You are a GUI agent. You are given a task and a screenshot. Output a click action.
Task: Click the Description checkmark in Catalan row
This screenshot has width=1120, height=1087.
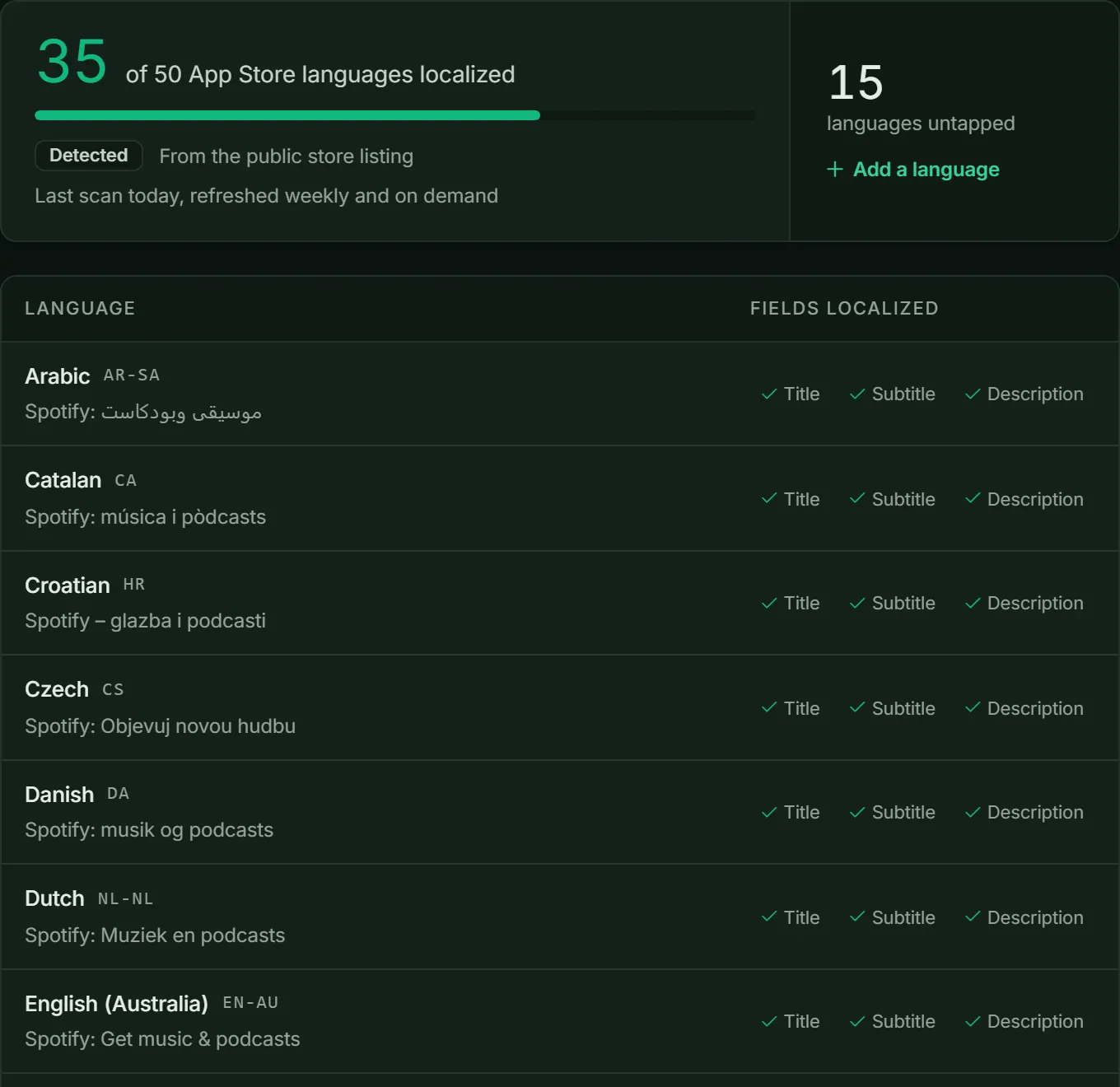tap(973, 499)
